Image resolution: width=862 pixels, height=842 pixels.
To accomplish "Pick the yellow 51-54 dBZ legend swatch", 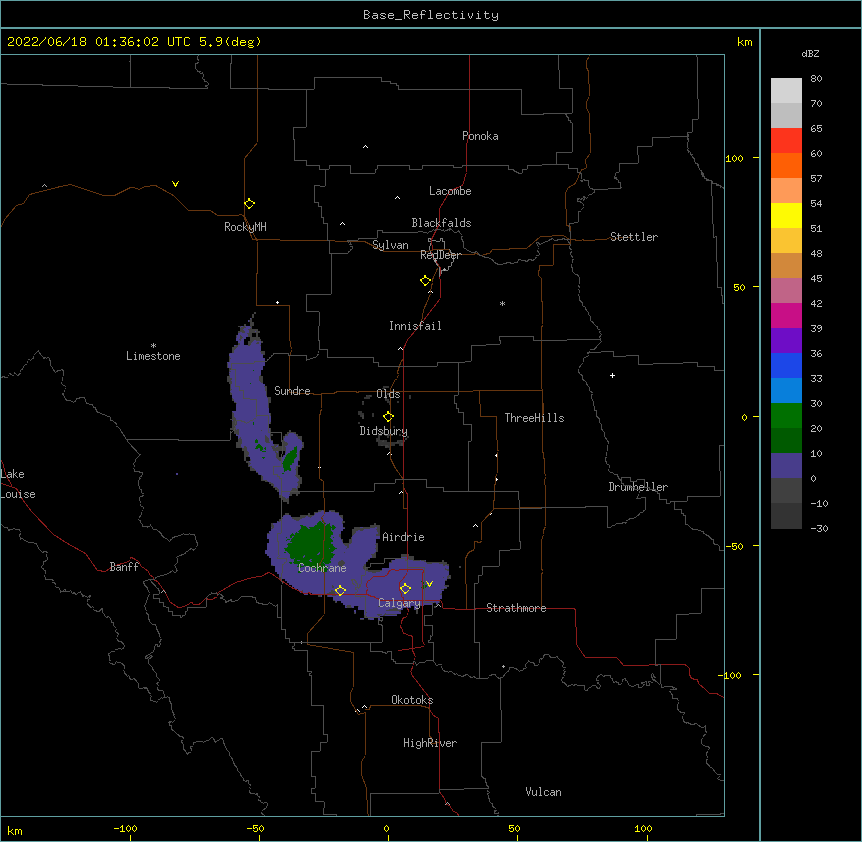I will [x=786, y=215].
